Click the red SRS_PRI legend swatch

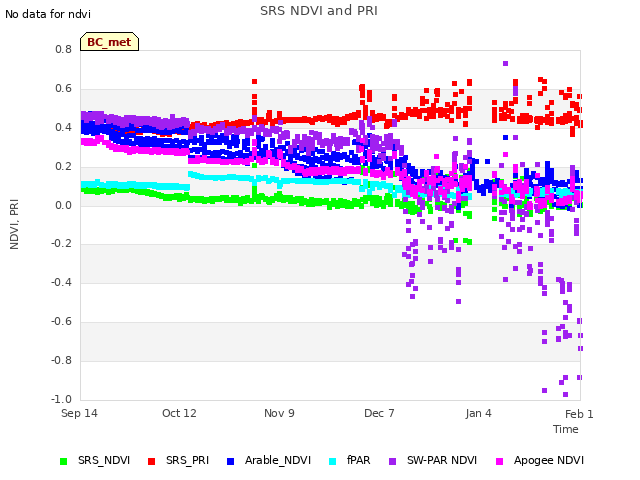tap(151, 461)
